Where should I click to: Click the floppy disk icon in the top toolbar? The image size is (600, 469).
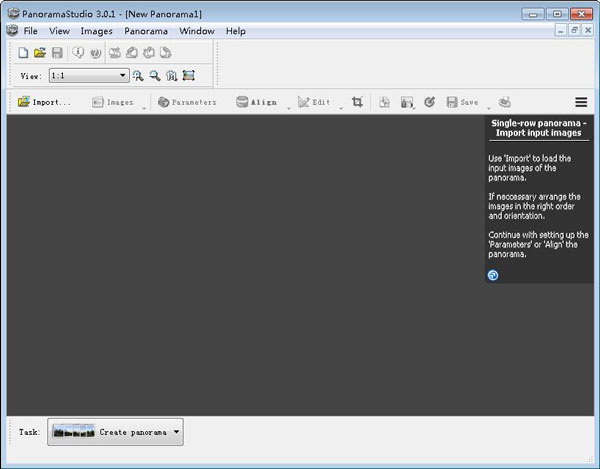tap(57, 53)
